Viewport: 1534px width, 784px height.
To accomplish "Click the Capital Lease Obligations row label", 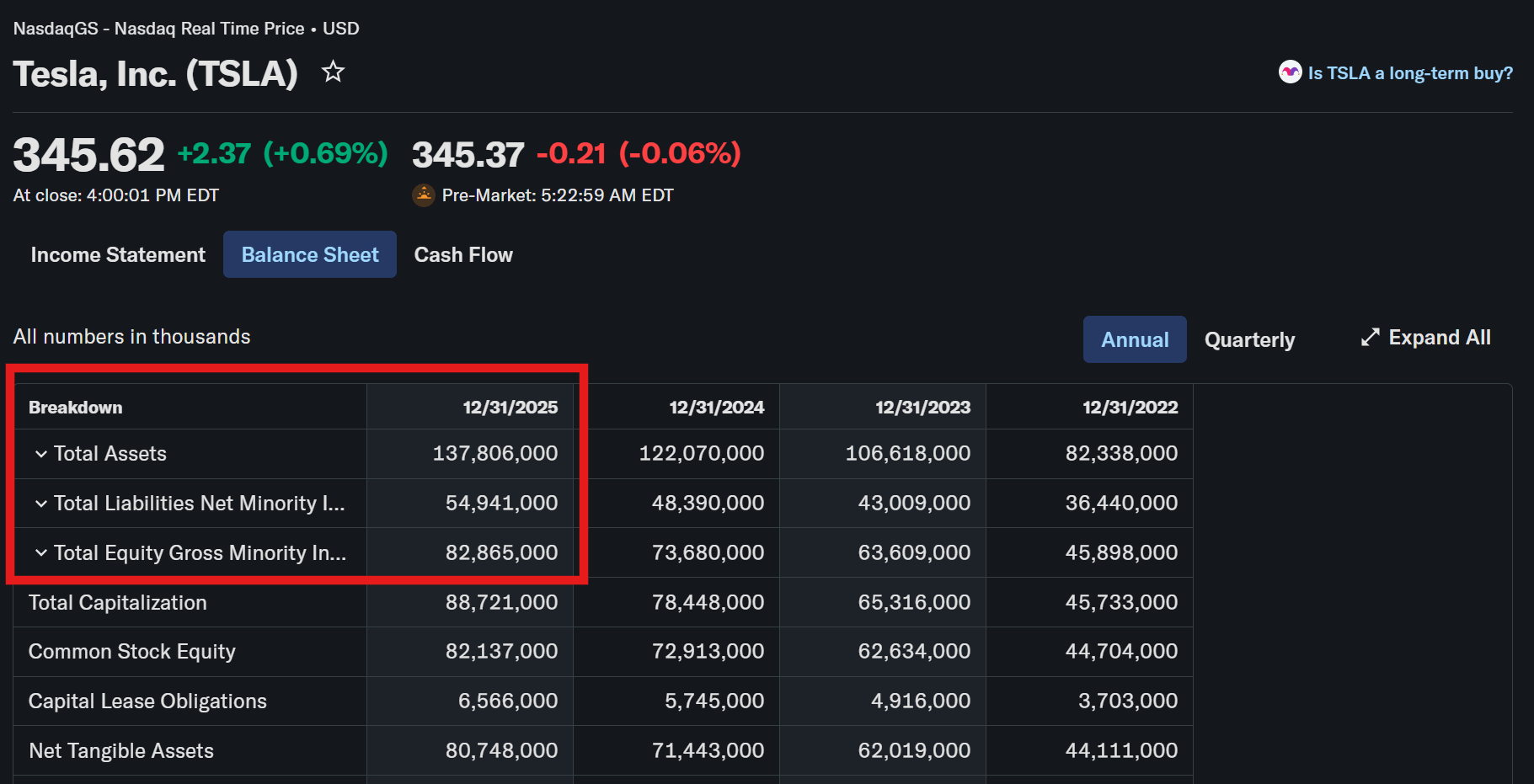I will coord(147,701).
